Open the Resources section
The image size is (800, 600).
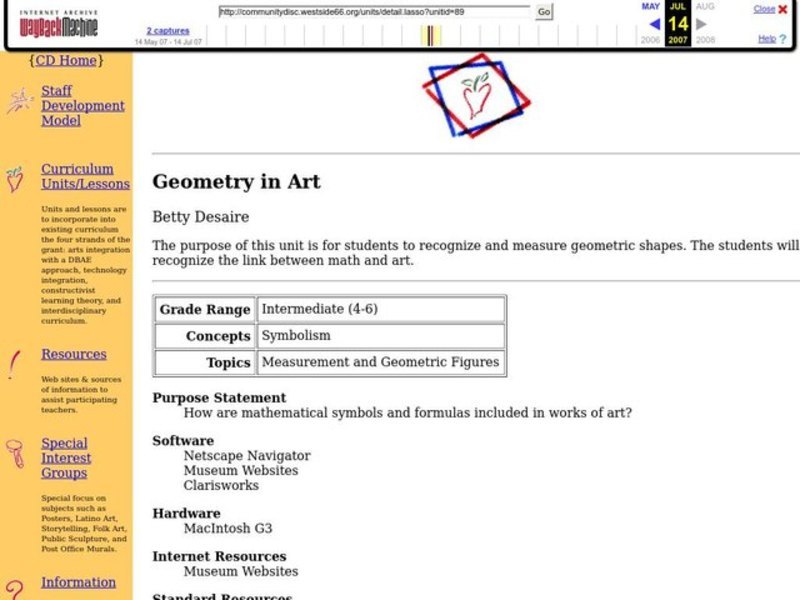pos(74,353)
